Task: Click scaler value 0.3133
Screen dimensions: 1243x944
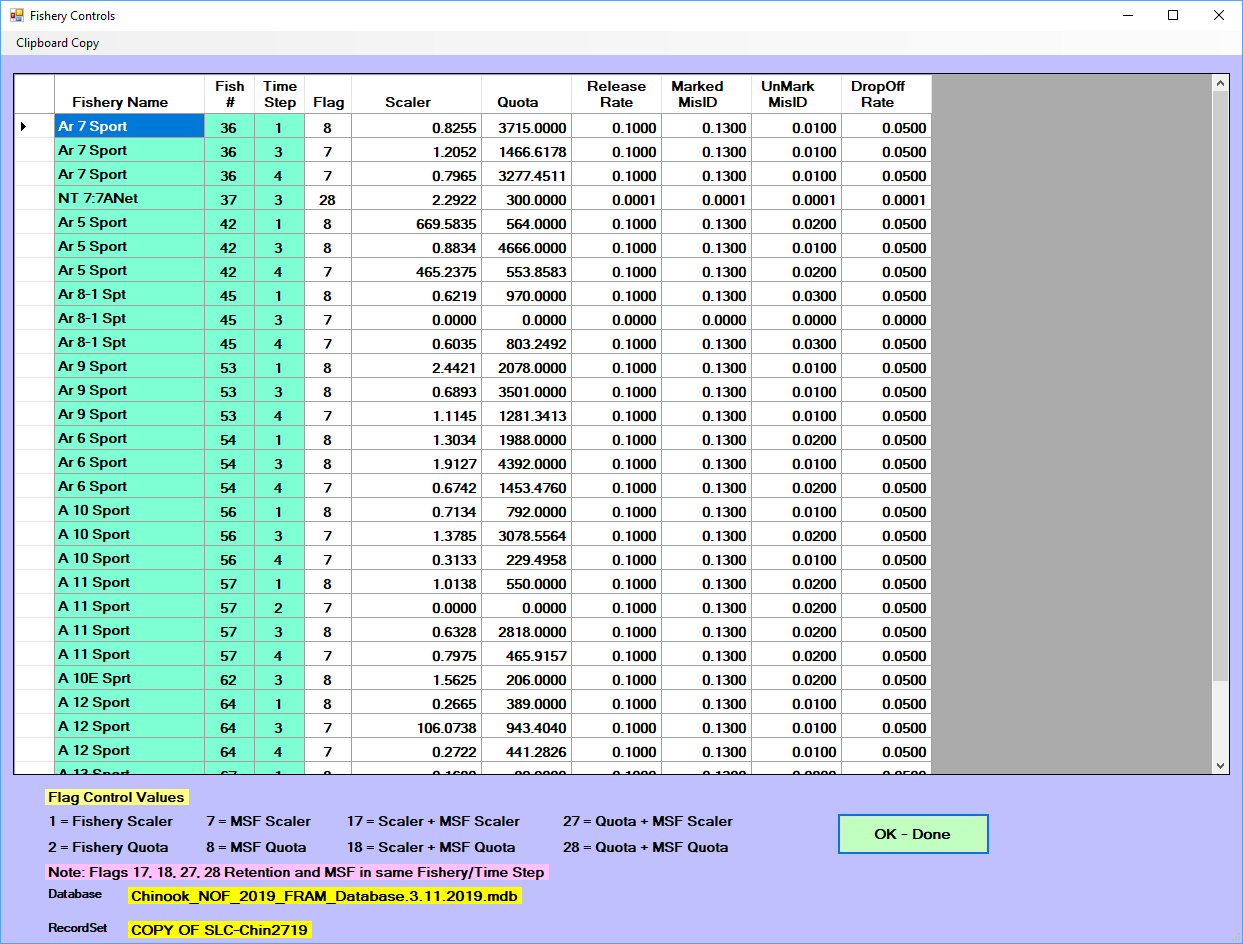Action: click(416, 560)
